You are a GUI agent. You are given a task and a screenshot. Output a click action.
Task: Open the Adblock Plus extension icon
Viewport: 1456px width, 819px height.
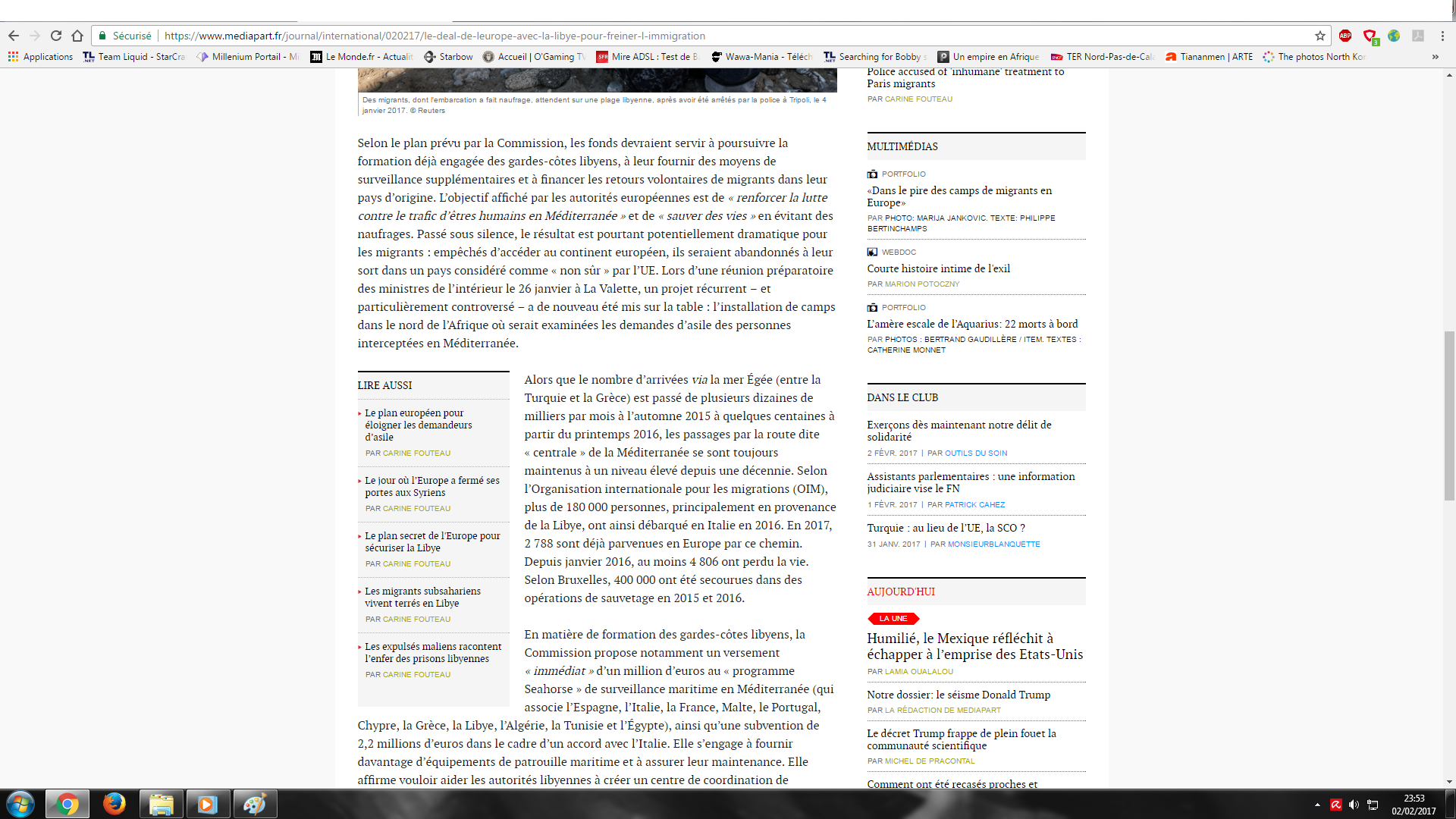(x=1345, y=36)
